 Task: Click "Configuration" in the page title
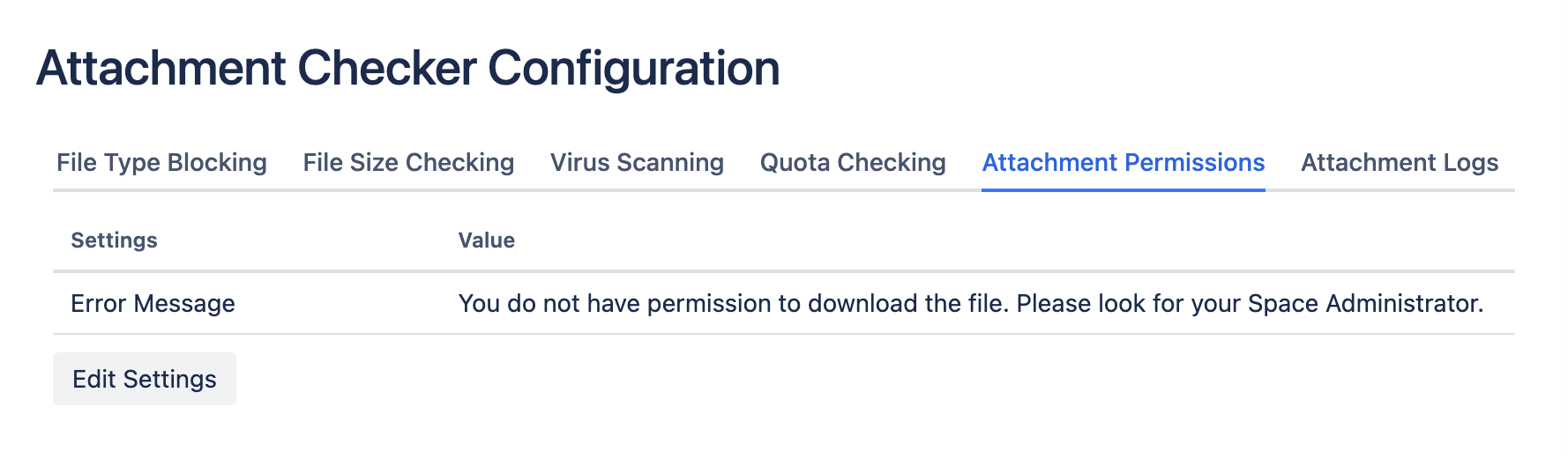[x=633, y=69]
